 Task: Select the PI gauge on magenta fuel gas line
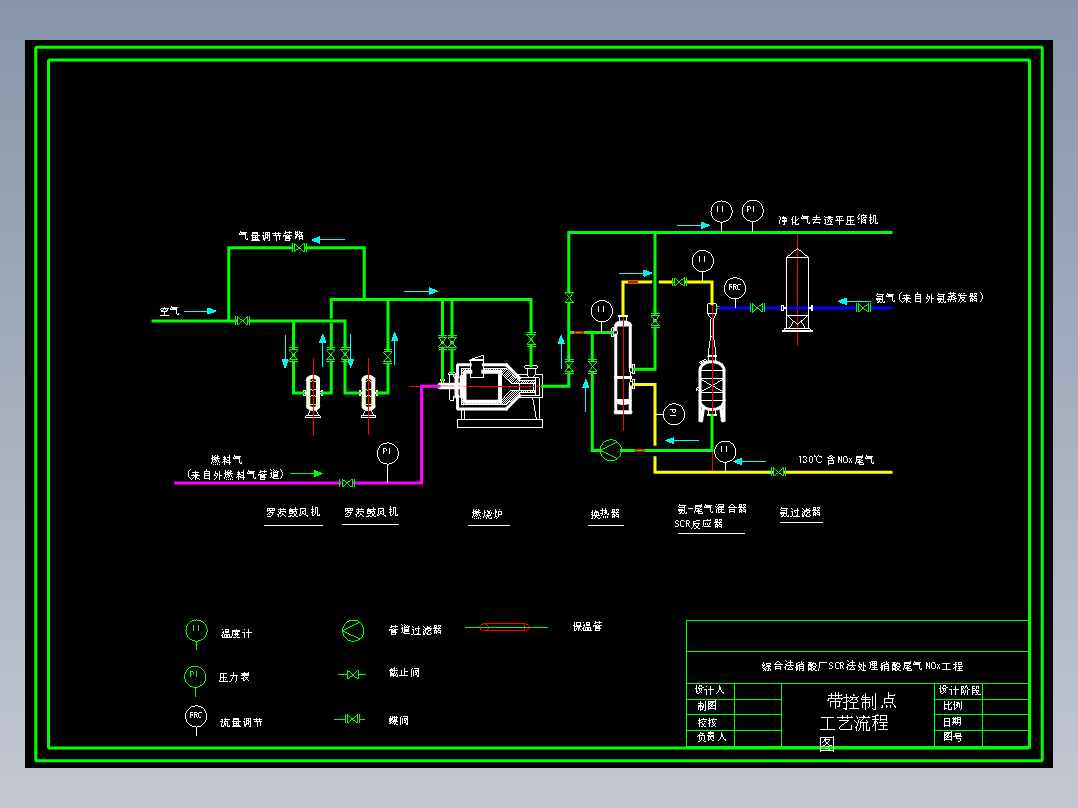pyautogui.click(x=388, y=453)
